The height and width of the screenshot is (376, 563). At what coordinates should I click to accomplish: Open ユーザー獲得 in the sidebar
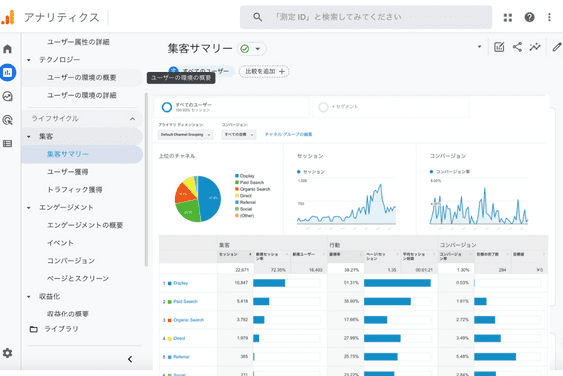(x=68, y=172)
